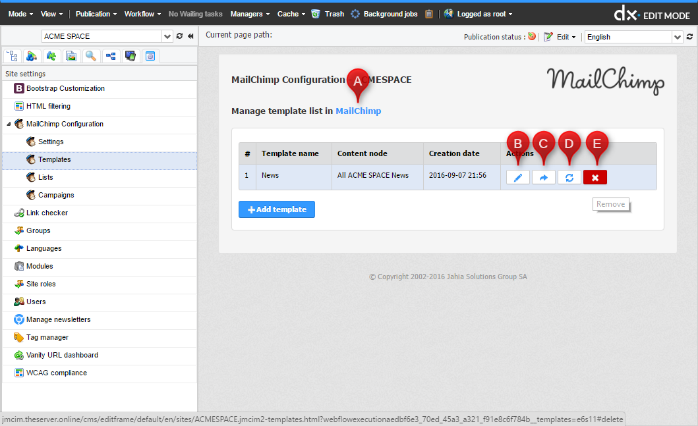This screenshot has width=698, height=426.
Task: Open the pages tree tab icon
Action: click(12, 56)
